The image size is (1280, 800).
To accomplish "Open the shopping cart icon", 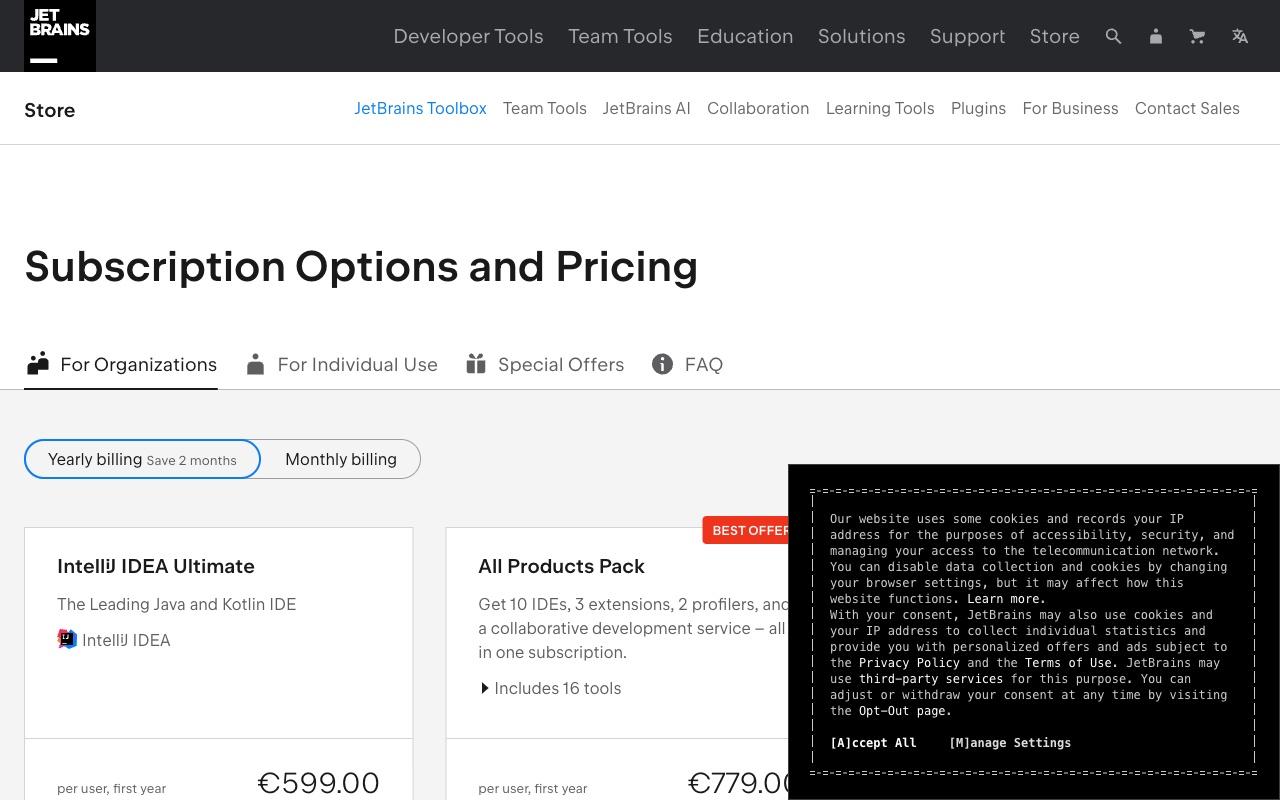I will click(1197, 36).
